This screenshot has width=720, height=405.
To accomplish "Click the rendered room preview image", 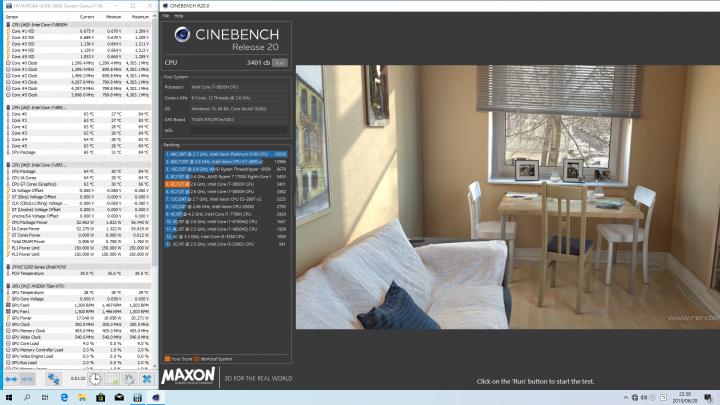I will coord(508,197).
